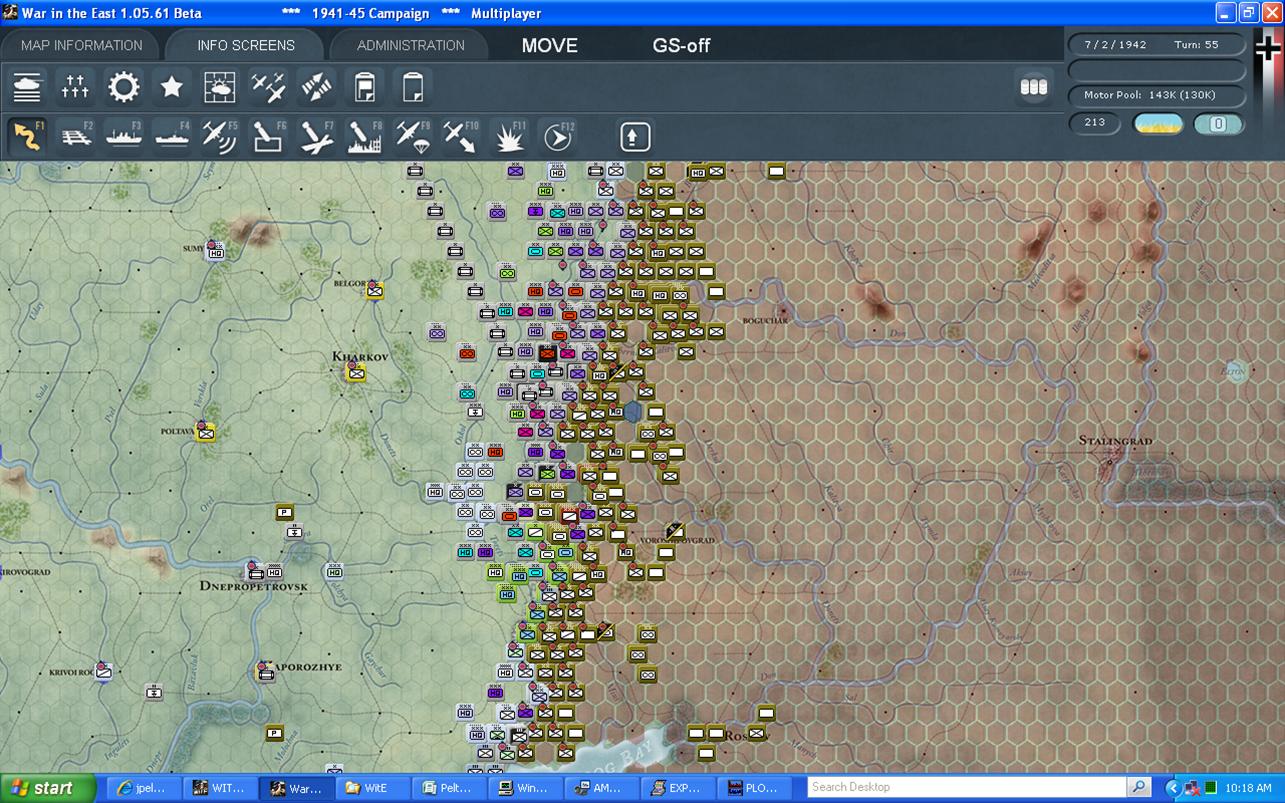This screenshot has height=803, width=1285.
Task: Open the weather map icon
Action: point(220,88)
